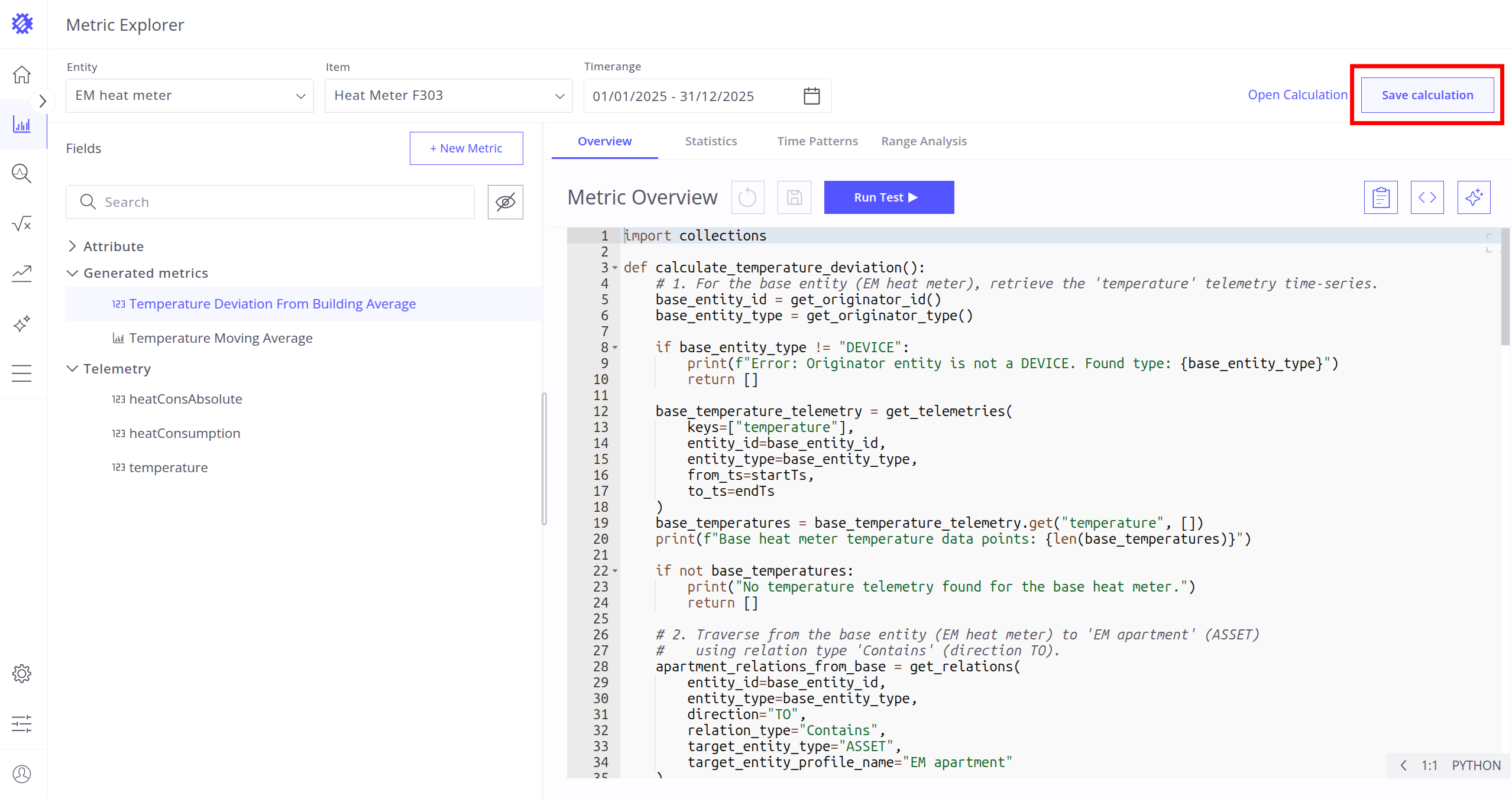1512x799 pixels.
Task: Open settings gear in sidebar
Action: [22, 673]
